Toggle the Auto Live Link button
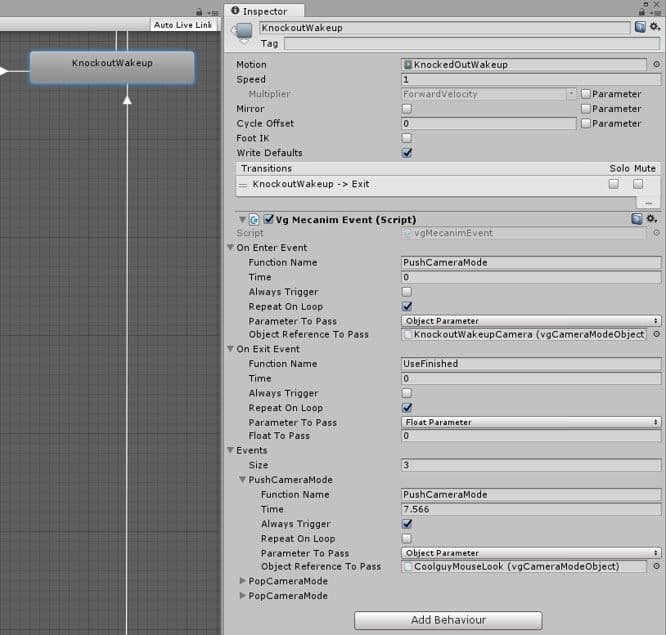Screen dimensions: 666x635 [x=182, y=25]
